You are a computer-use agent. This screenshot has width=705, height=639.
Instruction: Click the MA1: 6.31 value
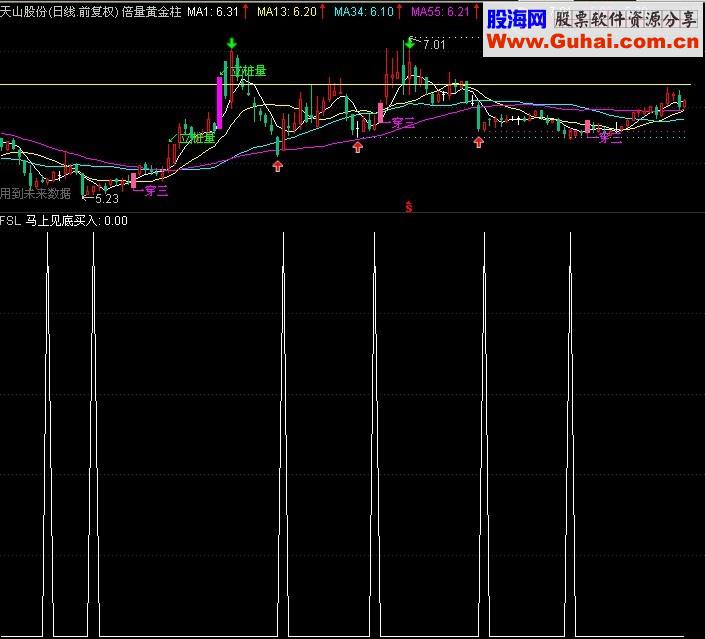[x=213, y=12]
